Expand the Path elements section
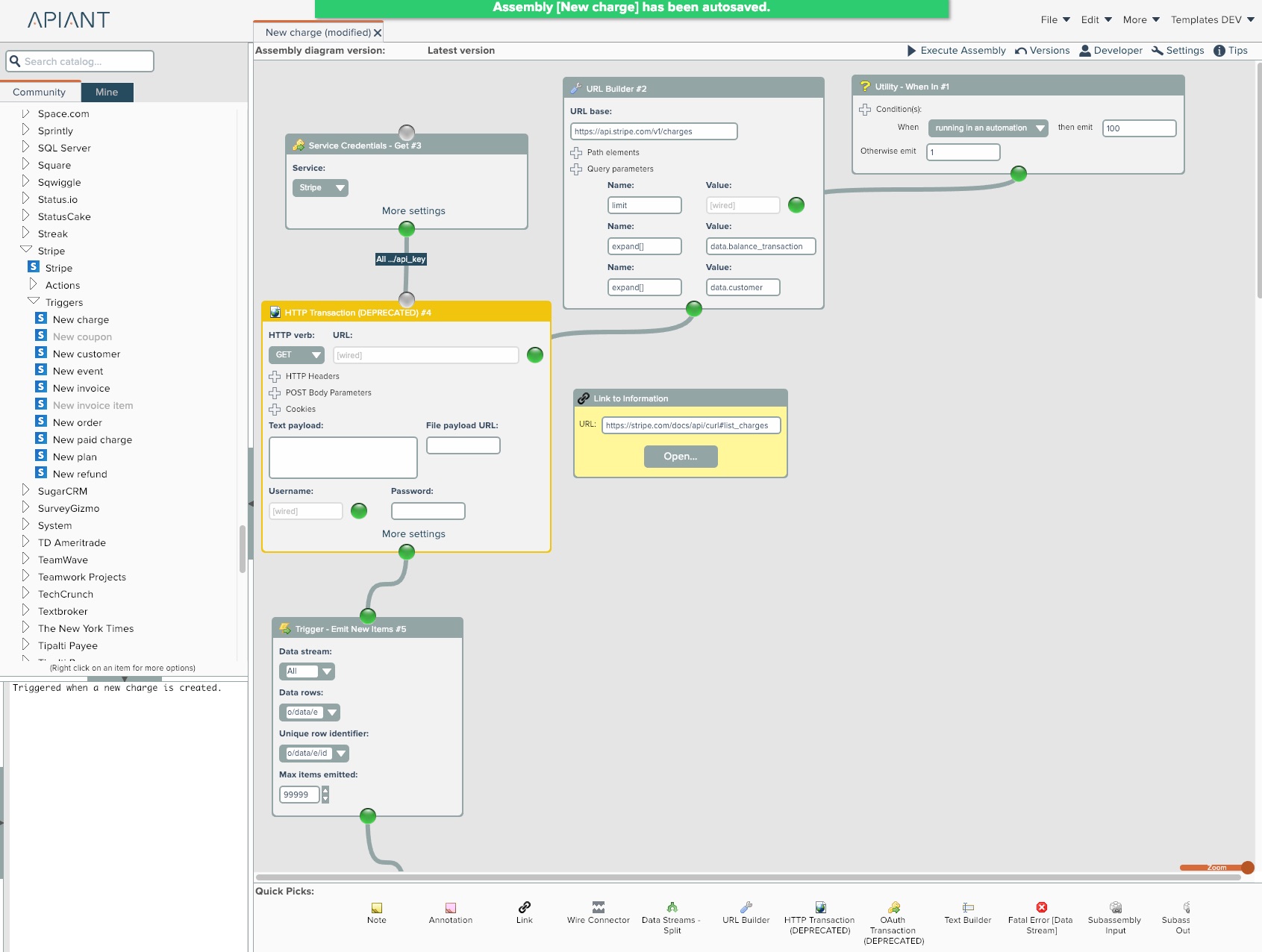This screenshot has width=1262, height=952. pyautogui.click(x=576, y=153)
